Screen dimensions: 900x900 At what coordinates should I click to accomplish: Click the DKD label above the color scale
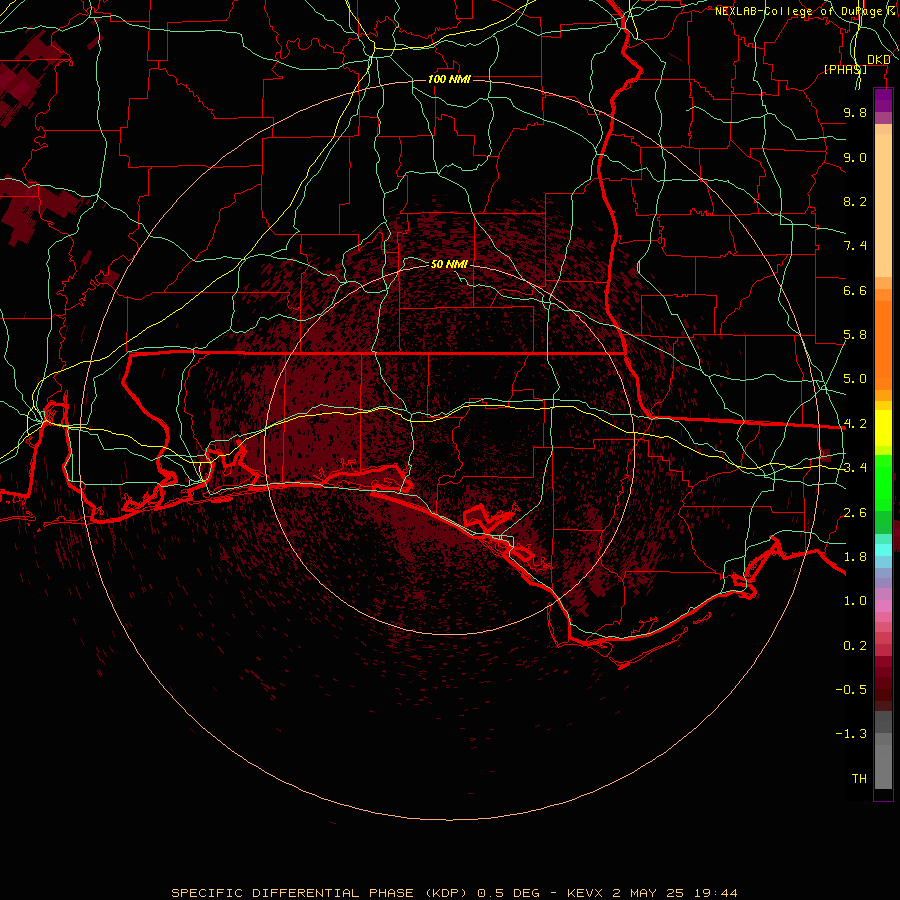click(879, 60)
